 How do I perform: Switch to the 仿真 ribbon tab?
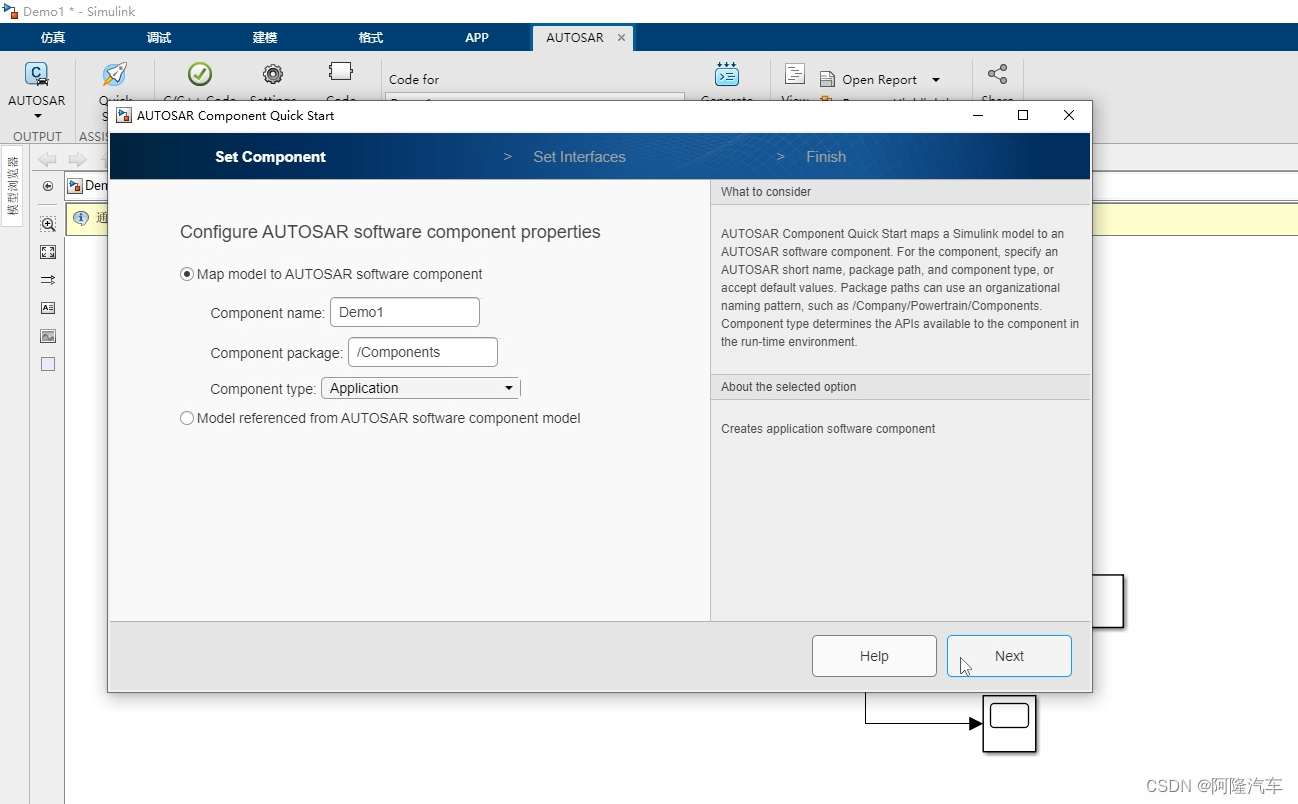click(52, 37)
